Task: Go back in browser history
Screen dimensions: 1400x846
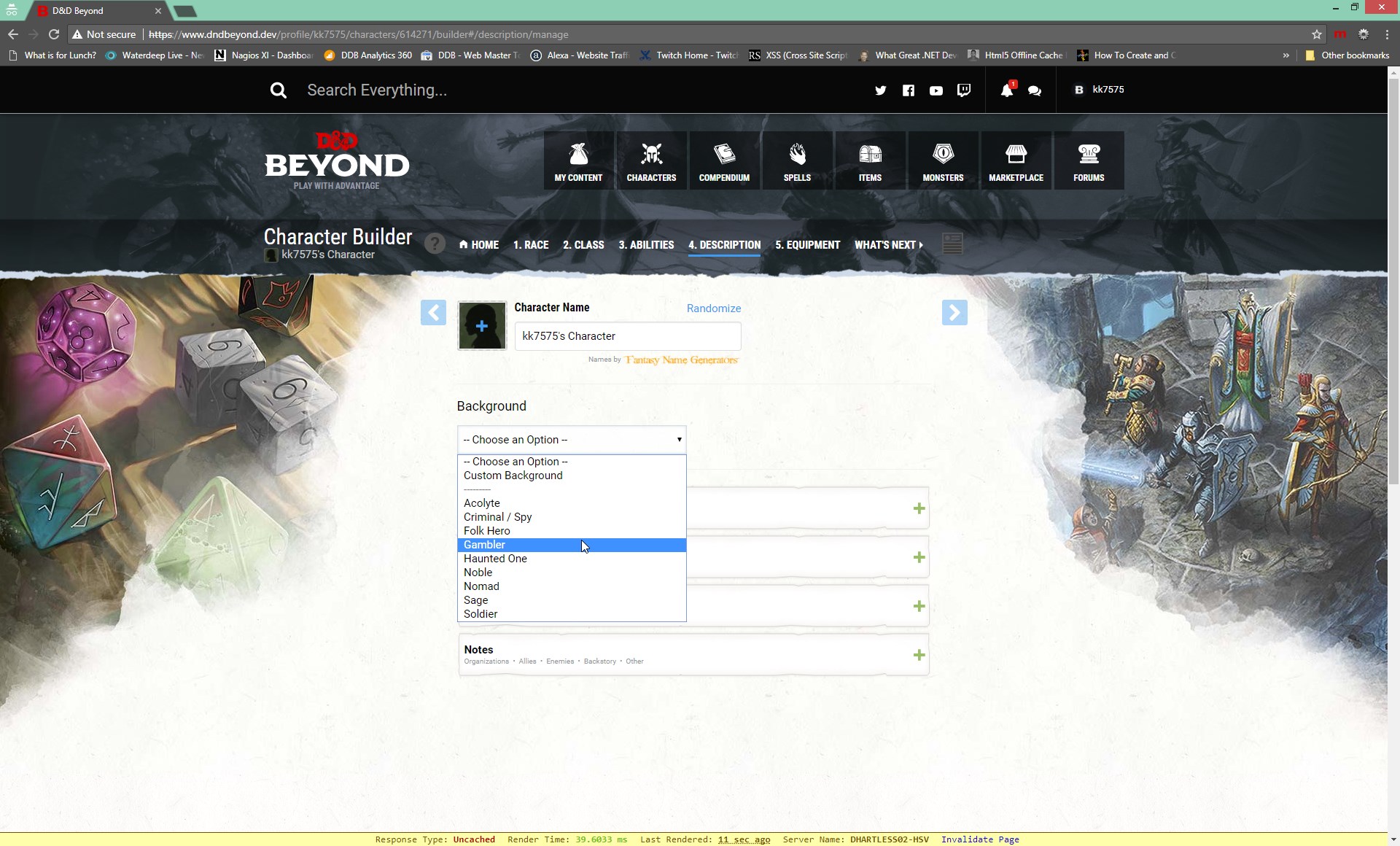Action: tap(13, 34)
